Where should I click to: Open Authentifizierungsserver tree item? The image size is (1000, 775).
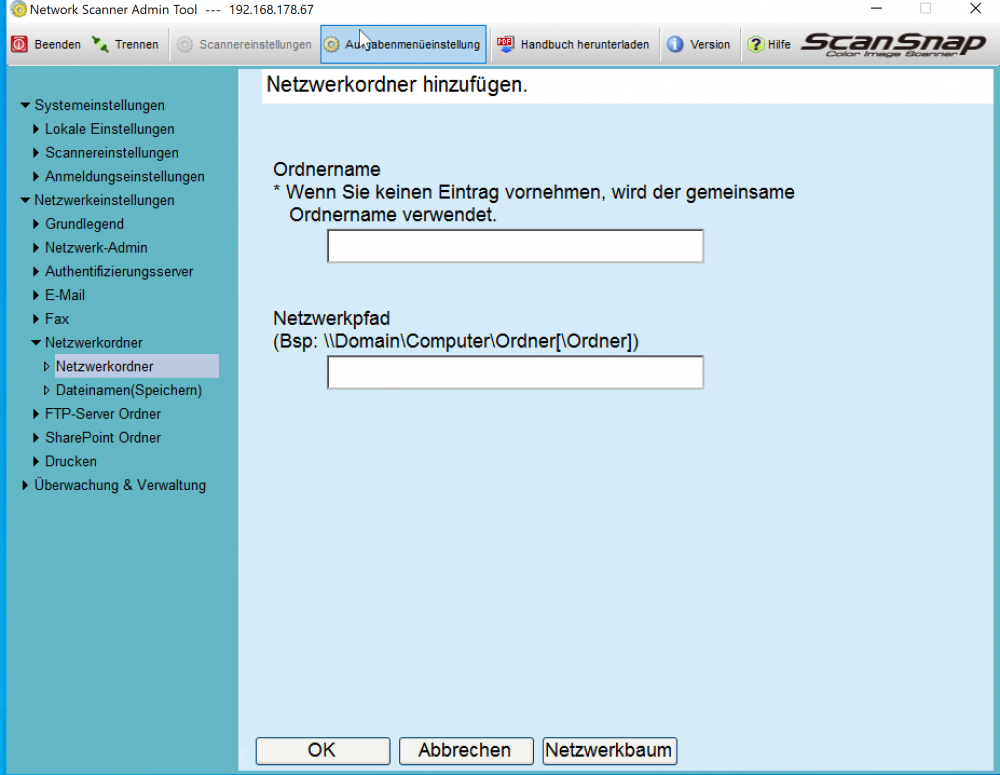pos(119,271)
